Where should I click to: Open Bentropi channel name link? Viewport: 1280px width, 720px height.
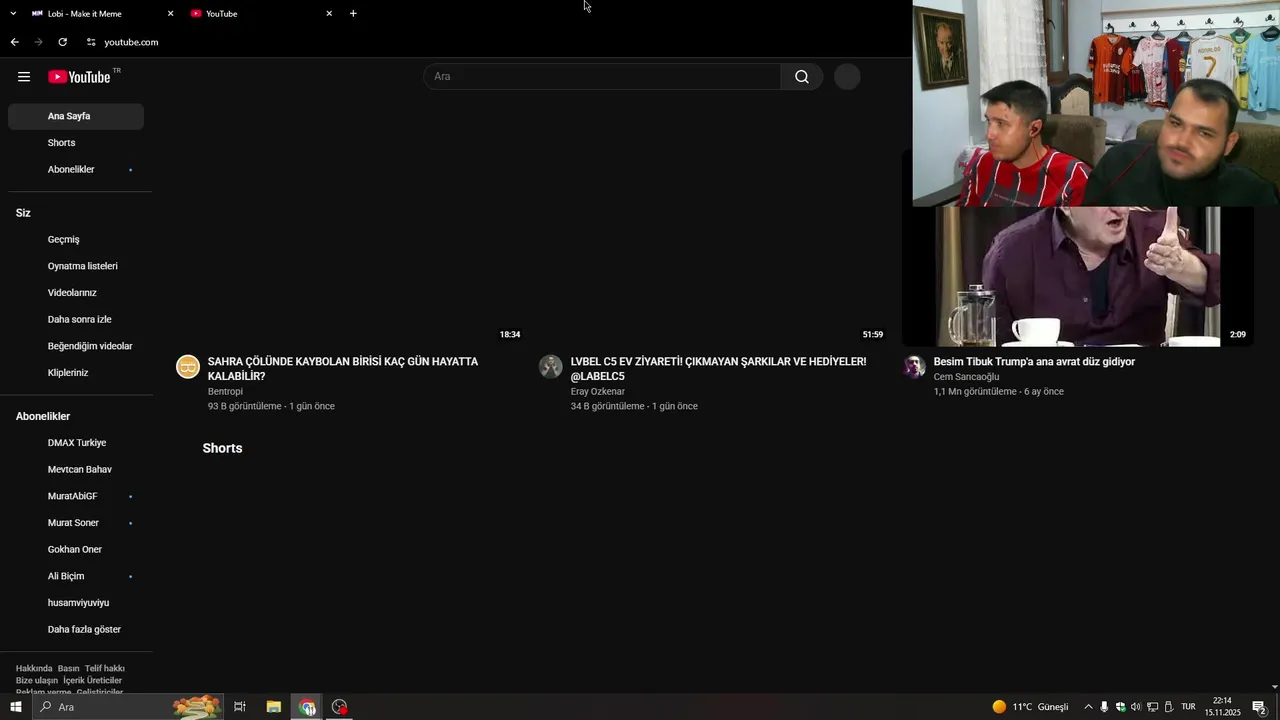[225, 391]
